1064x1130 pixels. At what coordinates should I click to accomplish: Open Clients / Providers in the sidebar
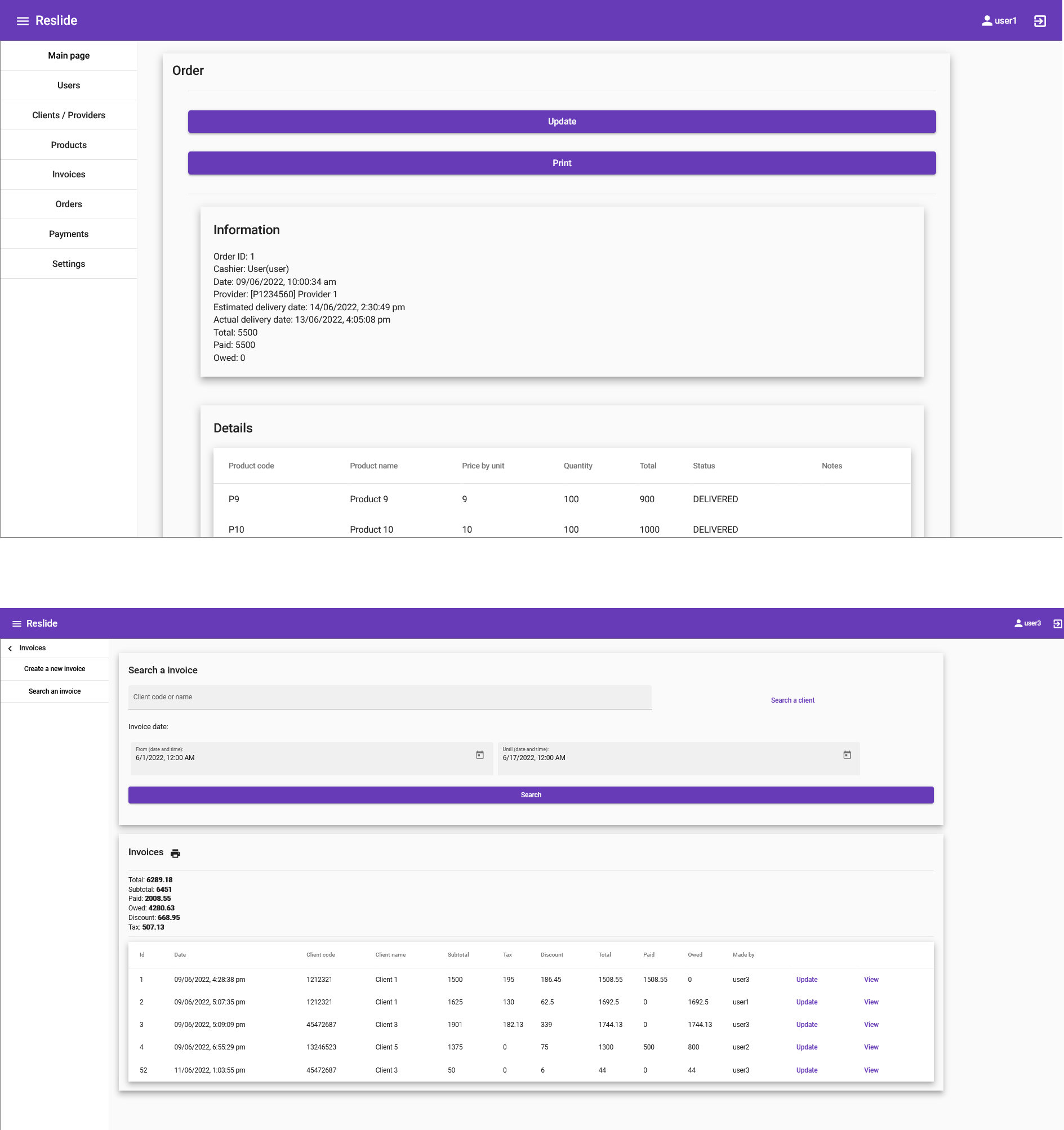69,115
